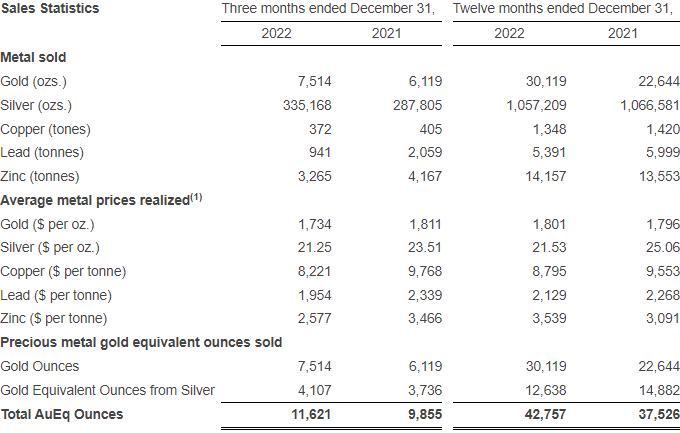
Task: Select the Metal sold section header
Action: click(34, 57)
